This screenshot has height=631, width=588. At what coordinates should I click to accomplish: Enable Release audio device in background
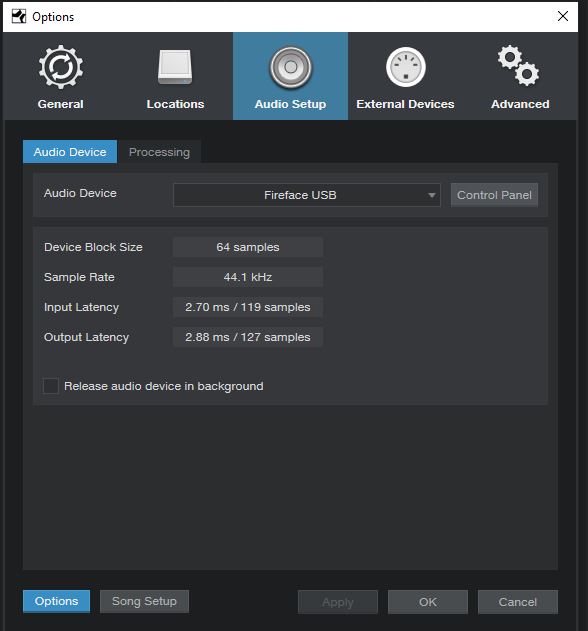51,386
